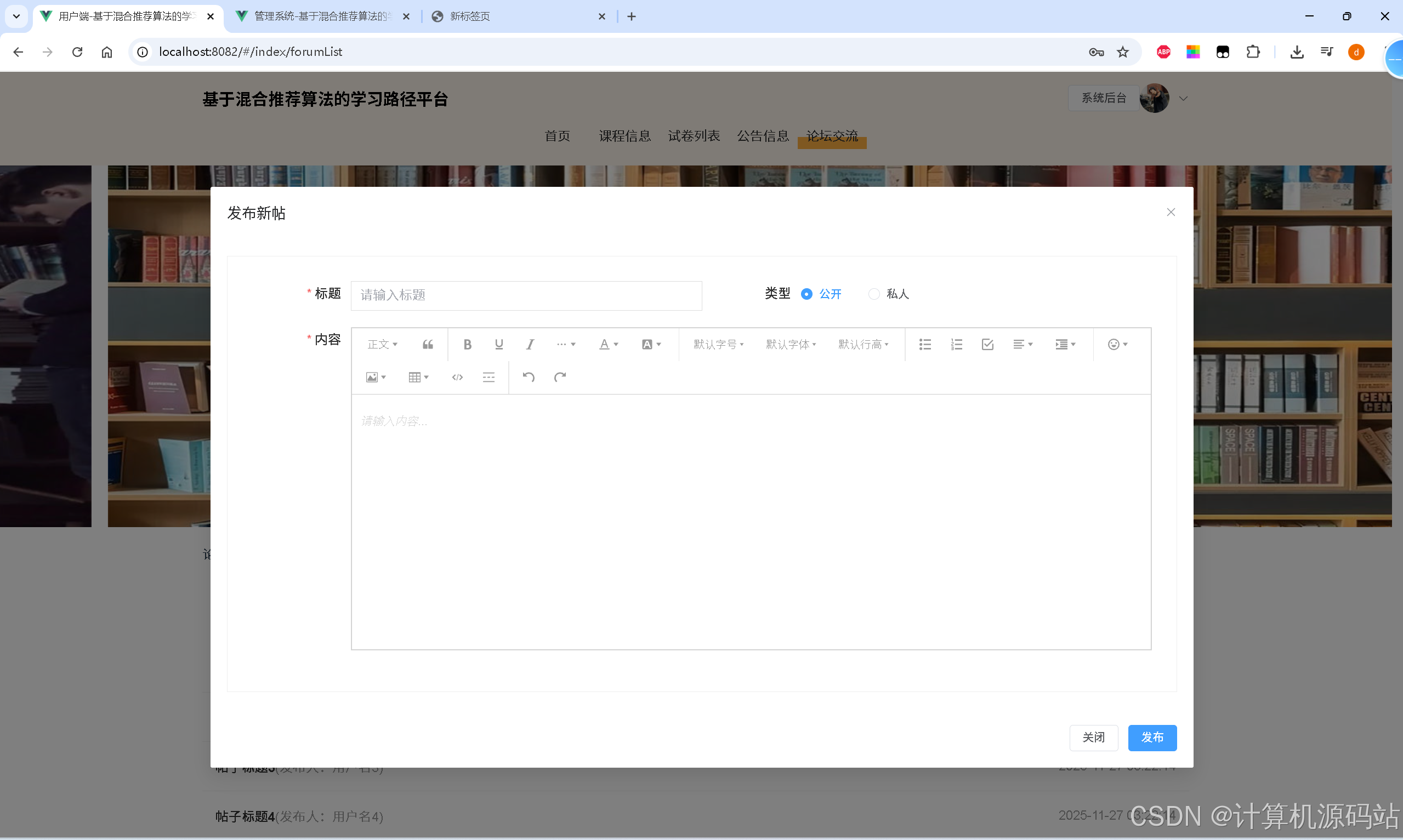Viewport: 1403px width, 840px height.
Task: Apply italic formatting
Action: click(530, 344)
